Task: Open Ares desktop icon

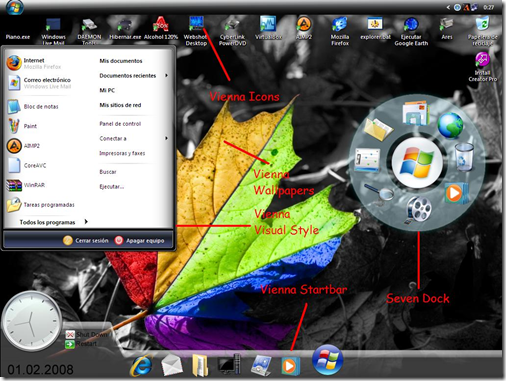Action: click(x=447, y=29)
